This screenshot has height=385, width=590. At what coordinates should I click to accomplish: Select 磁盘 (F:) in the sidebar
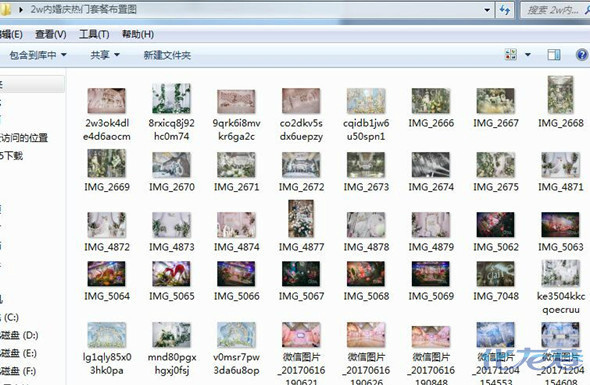18,371
